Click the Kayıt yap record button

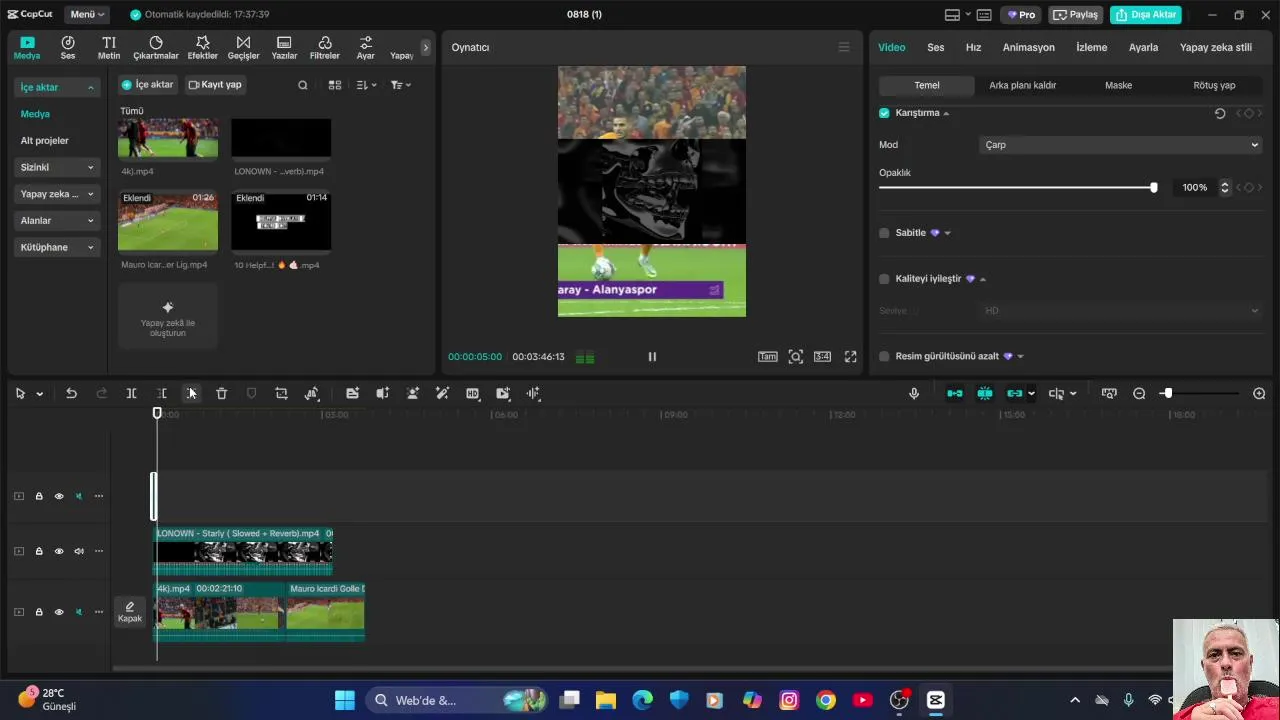215,85
